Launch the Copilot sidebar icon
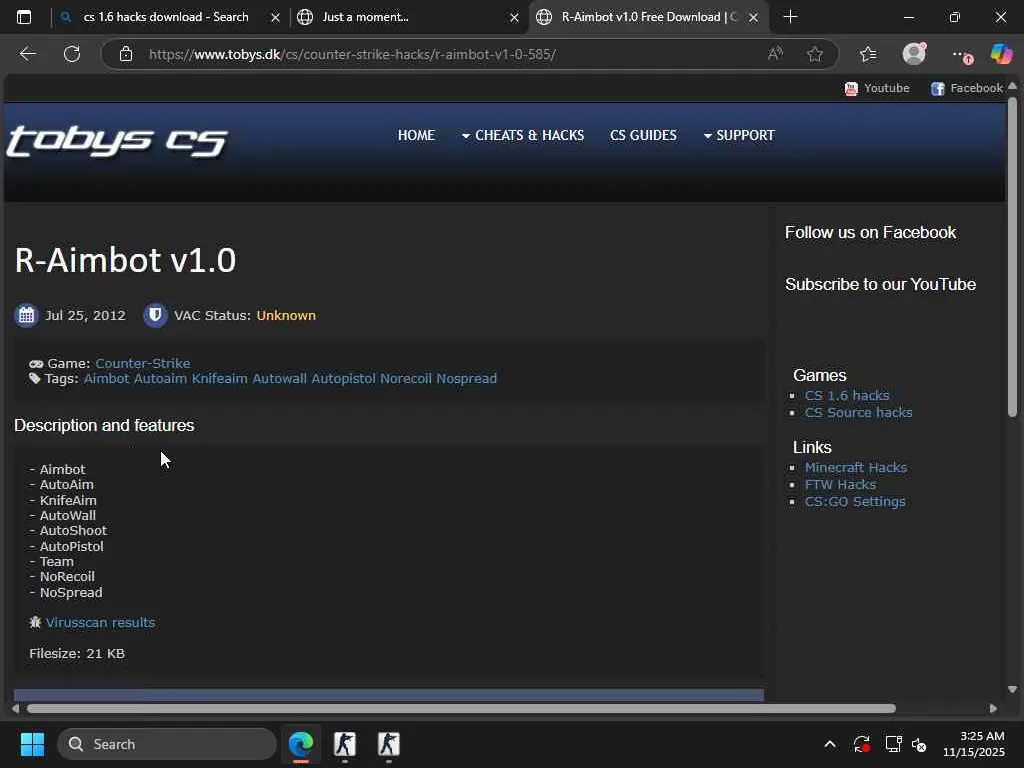 [x=1000, y=54]
